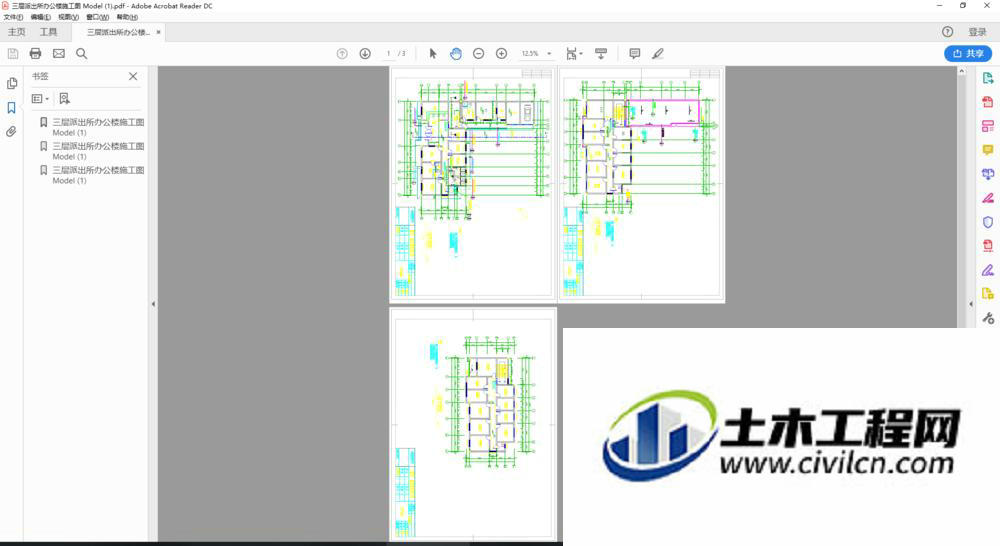Select the third 三层派出所办公楼施工图 bookmark

click(x=98, y=175)
